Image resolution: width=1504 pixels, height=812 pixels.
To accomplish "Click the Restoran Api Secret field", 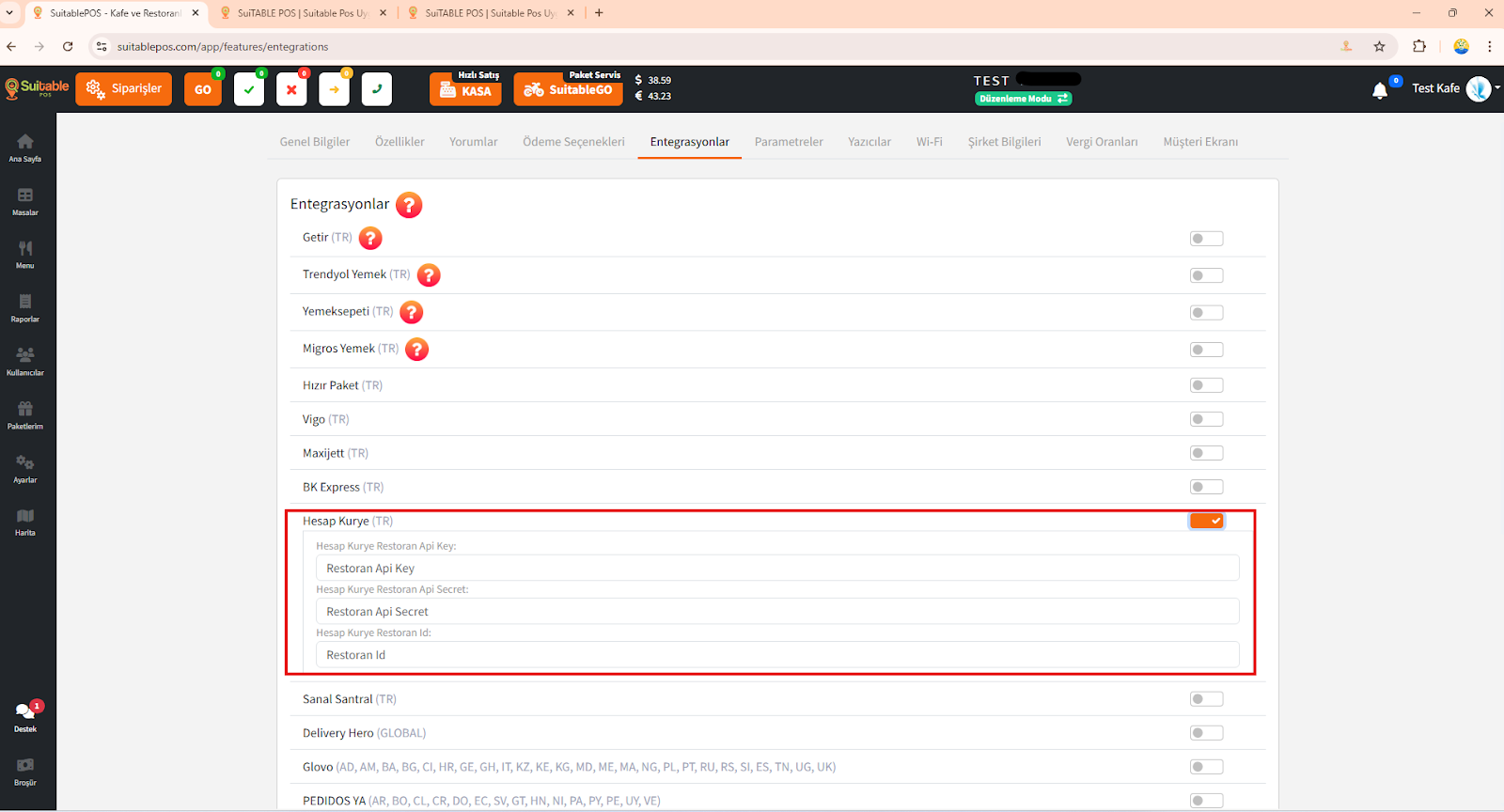I will (x=777, y=612).
